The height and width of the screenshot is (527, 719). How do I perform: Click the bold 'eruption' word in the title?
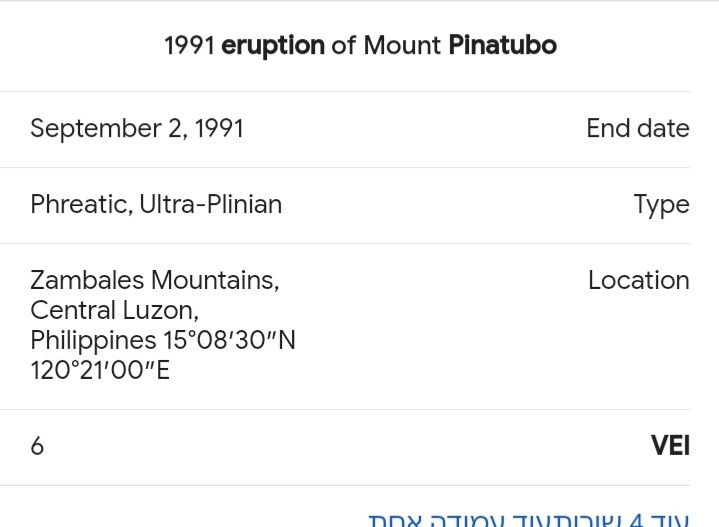click(x=273, y=46)
